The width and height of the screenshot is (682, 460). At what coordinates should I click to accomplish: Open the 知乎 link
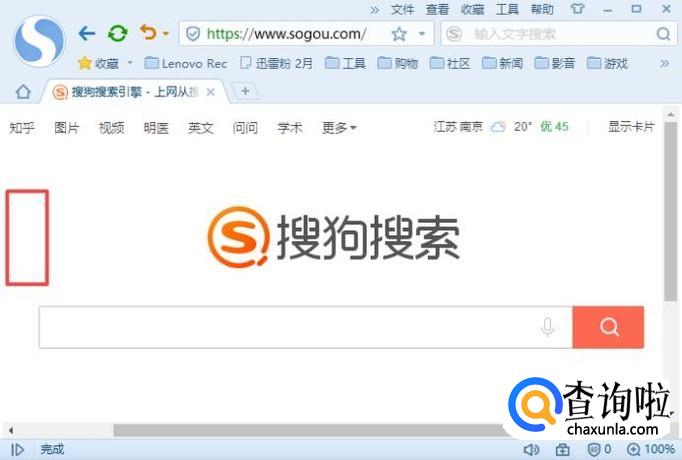(x=22, y=128)
